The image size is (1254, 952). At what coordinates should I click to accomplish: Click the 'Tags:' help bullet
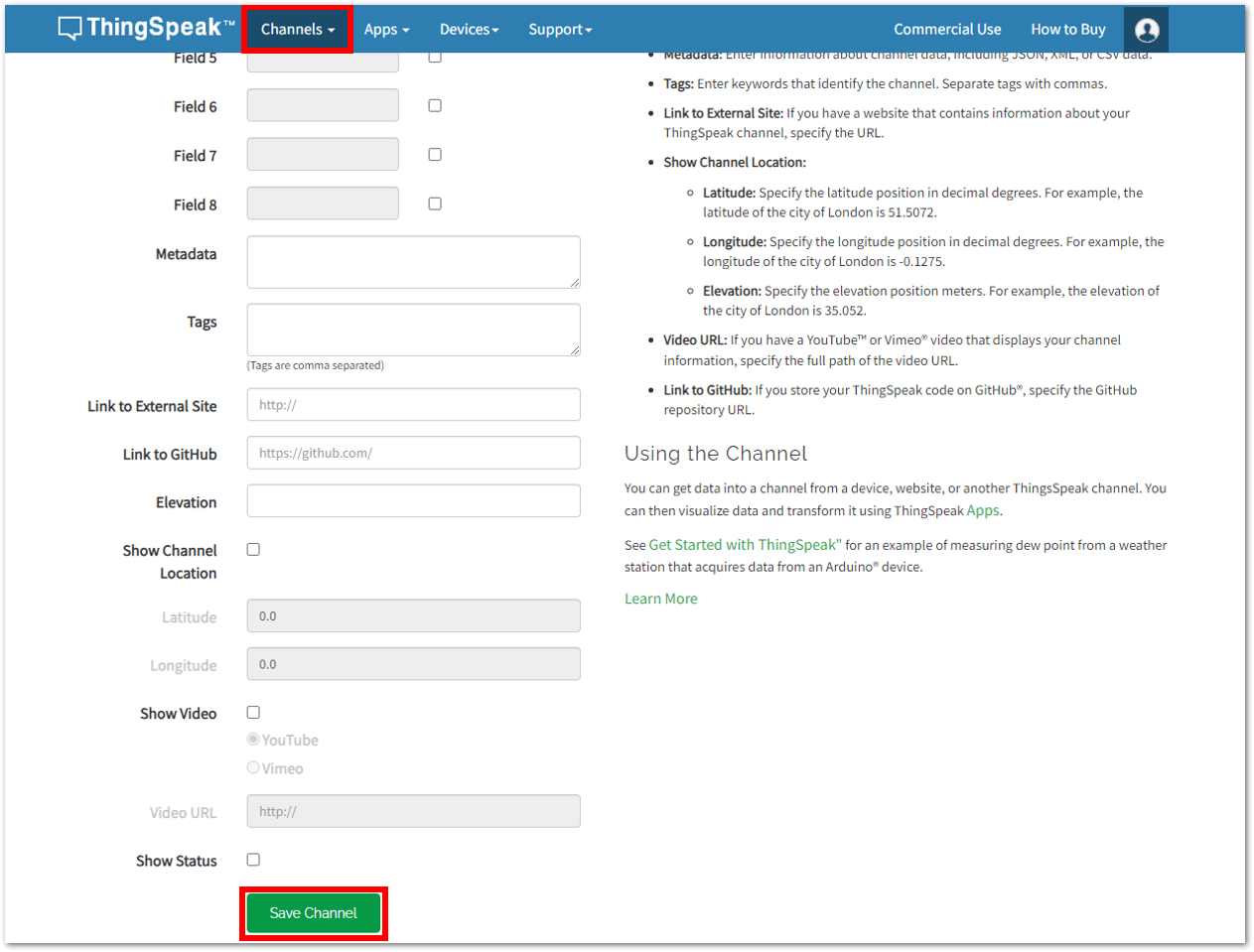pyautogui.click(x=886, y=83)
